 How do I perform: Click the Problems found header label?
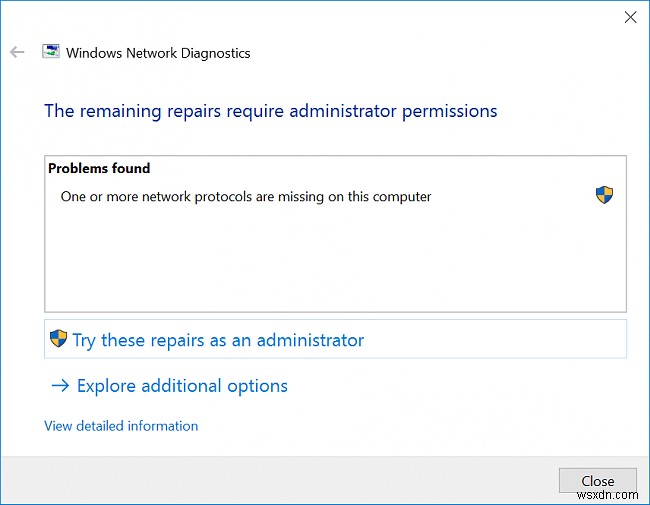[99, 169]
